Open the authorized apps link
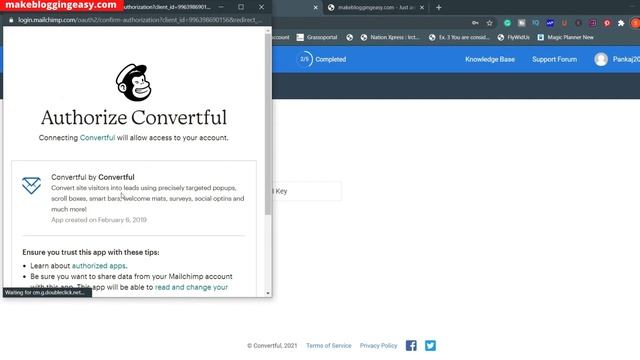Image resolution: width=640 pixels, height=360 pixels. click(x=99, y=266)
